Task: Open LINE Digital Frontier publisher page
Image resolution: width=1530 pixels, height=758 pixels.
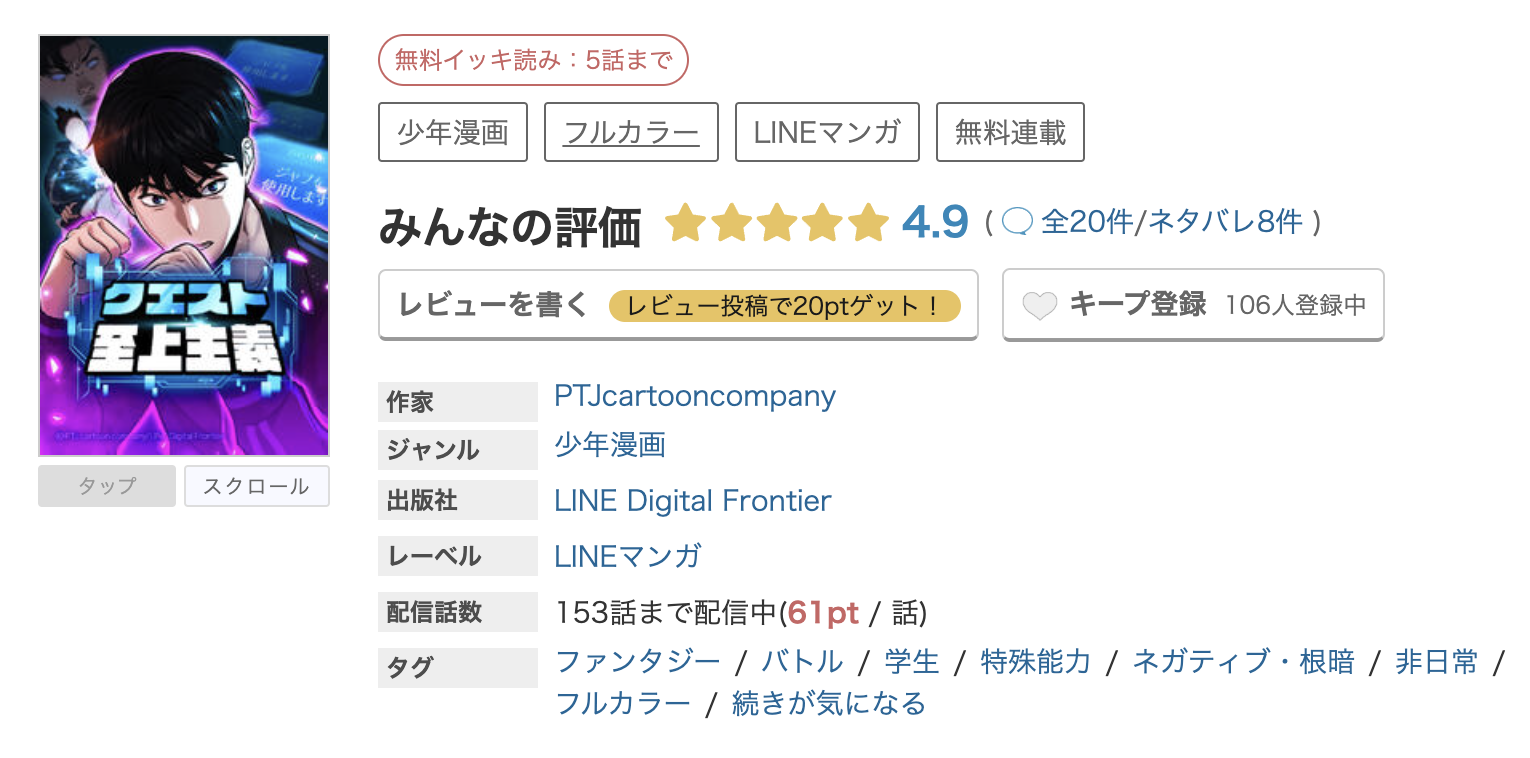Action: [692, 500]
